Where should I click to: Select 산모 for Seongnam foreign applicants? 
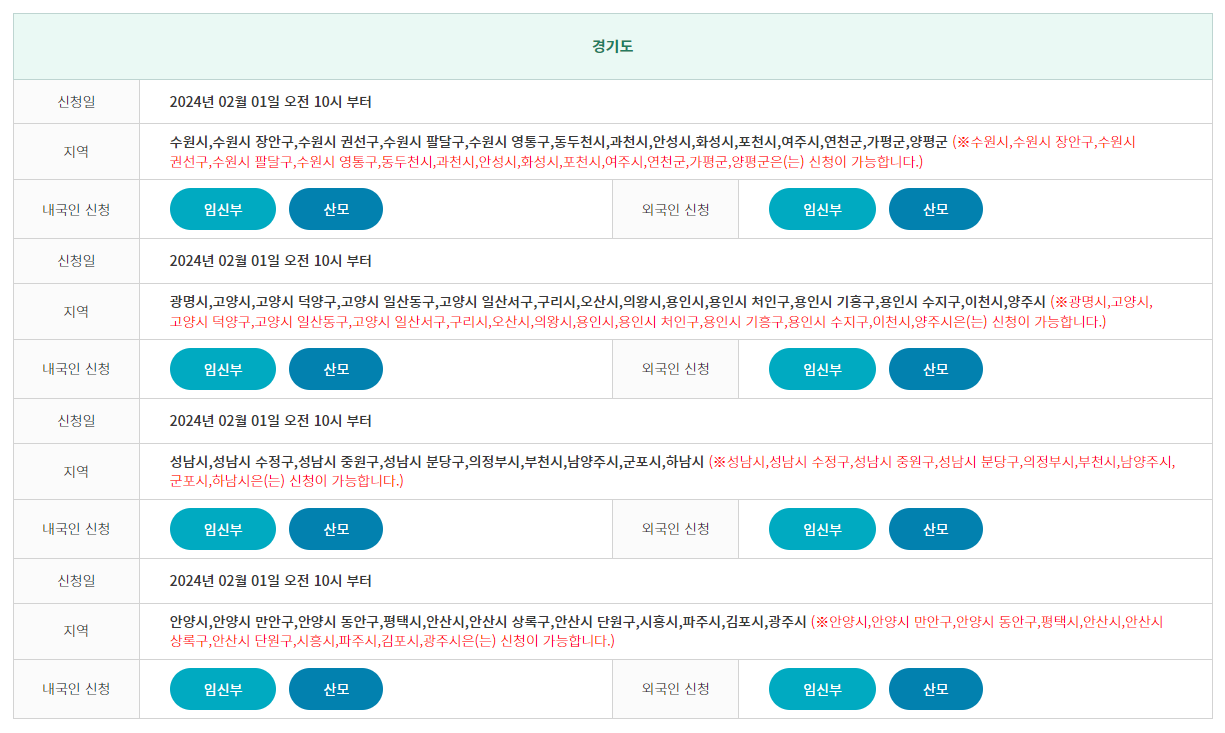coord(935,528)
